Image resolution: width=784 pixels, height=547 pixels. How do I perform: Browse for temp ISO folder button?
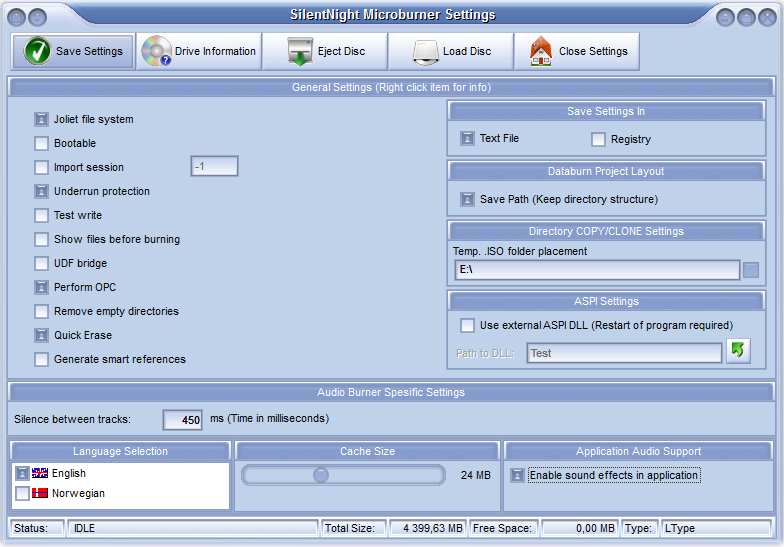coord(750,270)
